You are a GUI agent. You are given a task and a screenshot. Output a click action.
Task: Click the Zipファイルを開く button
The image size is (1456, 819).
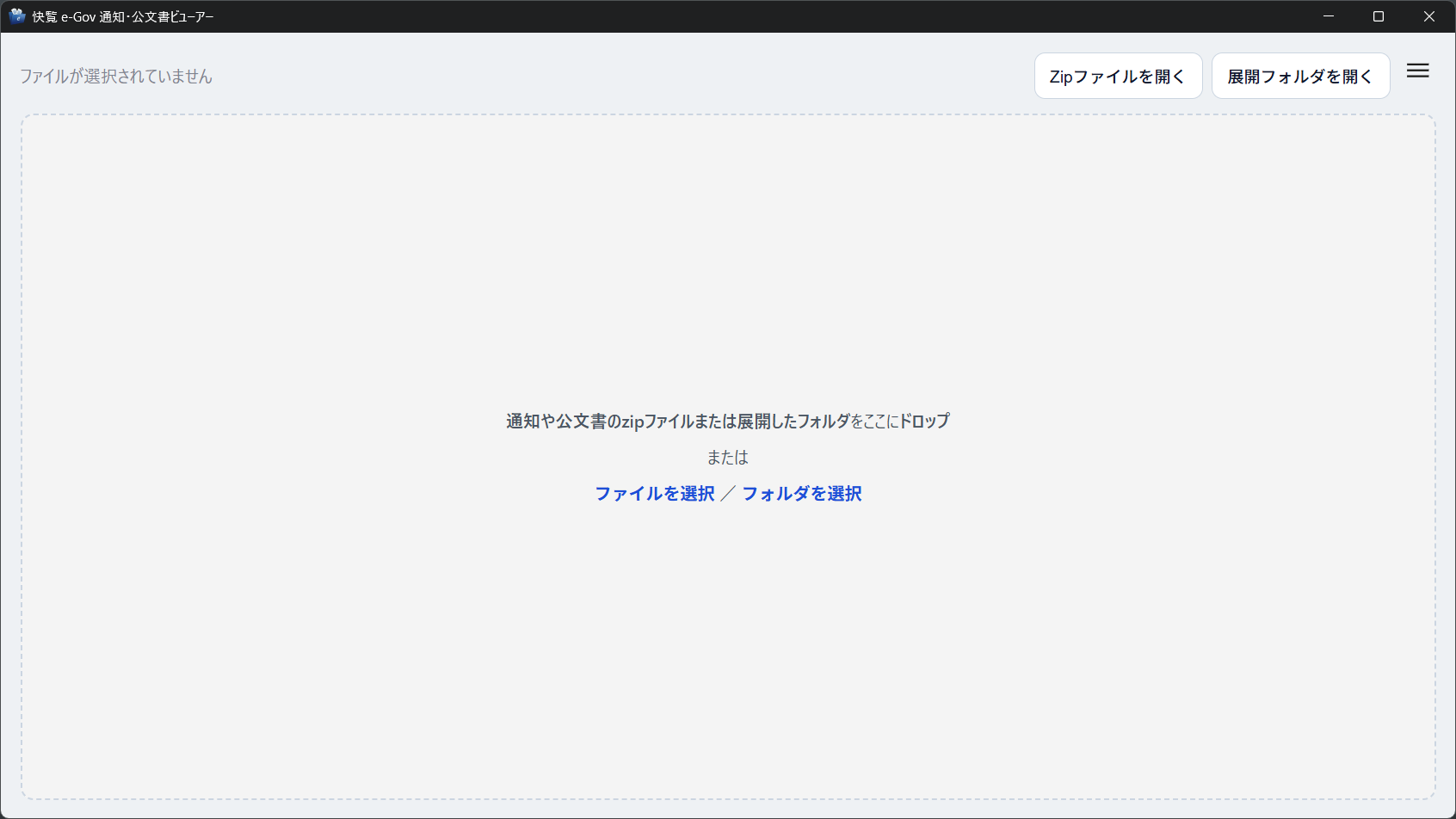[1117, 77]
